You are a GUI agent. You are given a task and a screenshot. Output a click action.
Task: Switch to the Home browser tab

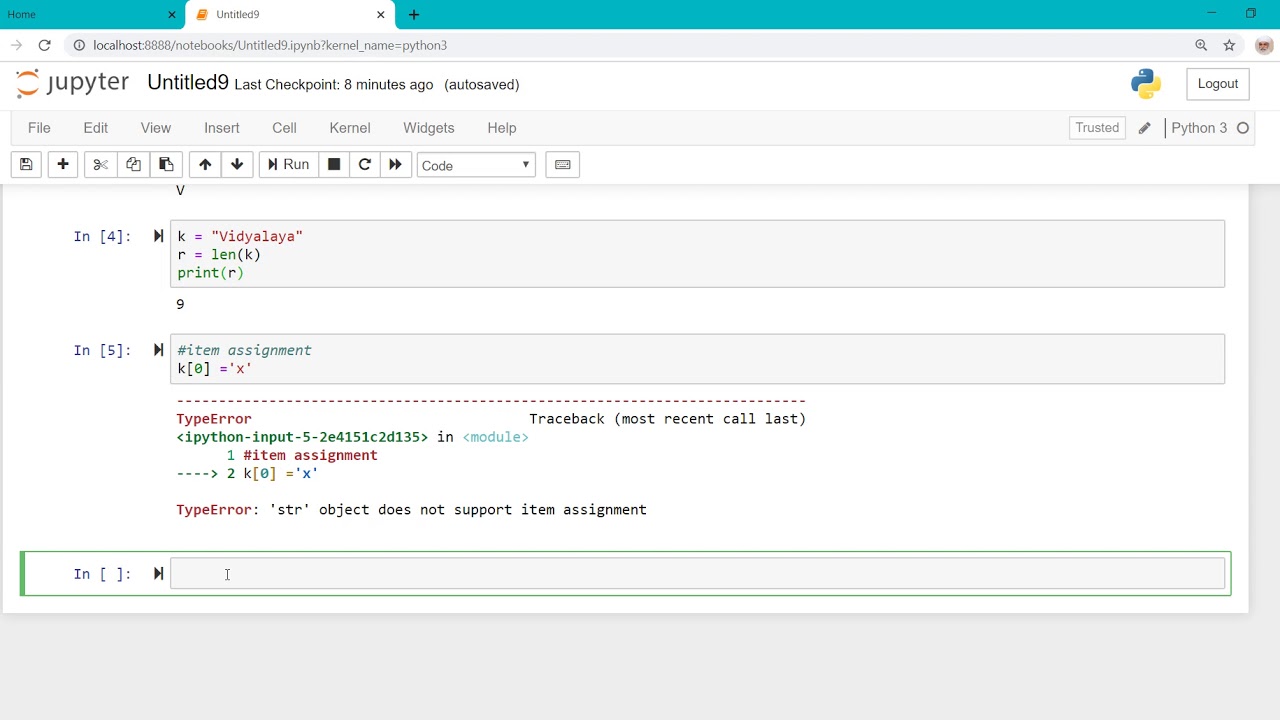click(92, 14)
